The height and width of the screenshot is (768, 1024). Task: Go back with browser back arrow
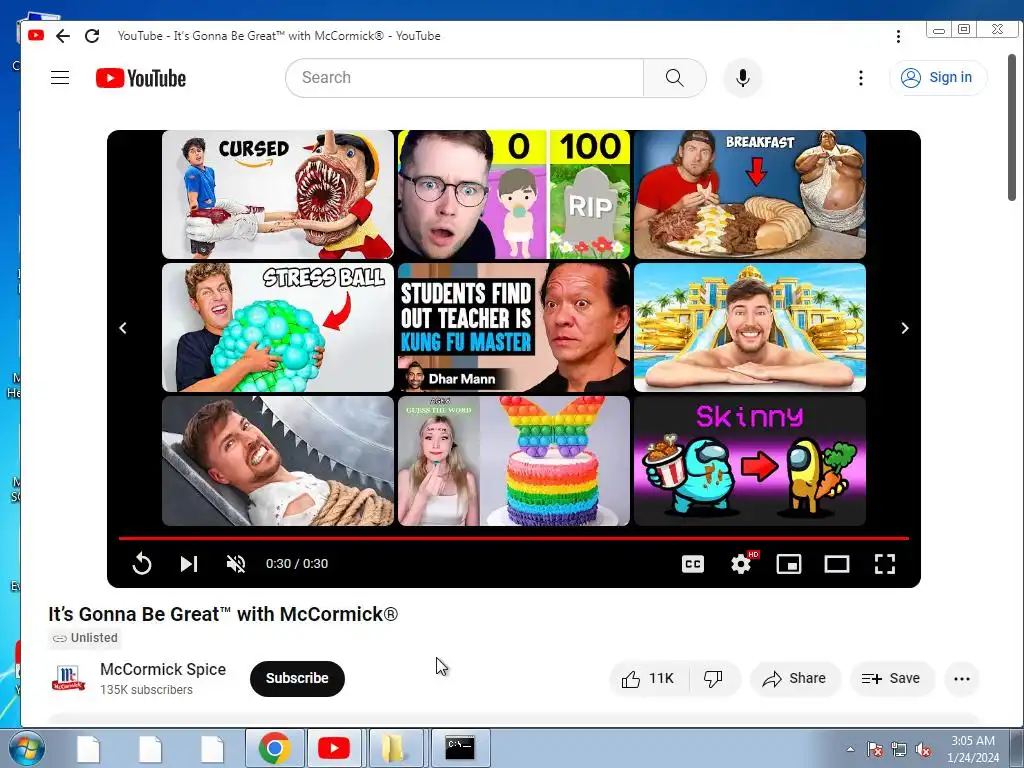tap(63, 36)
